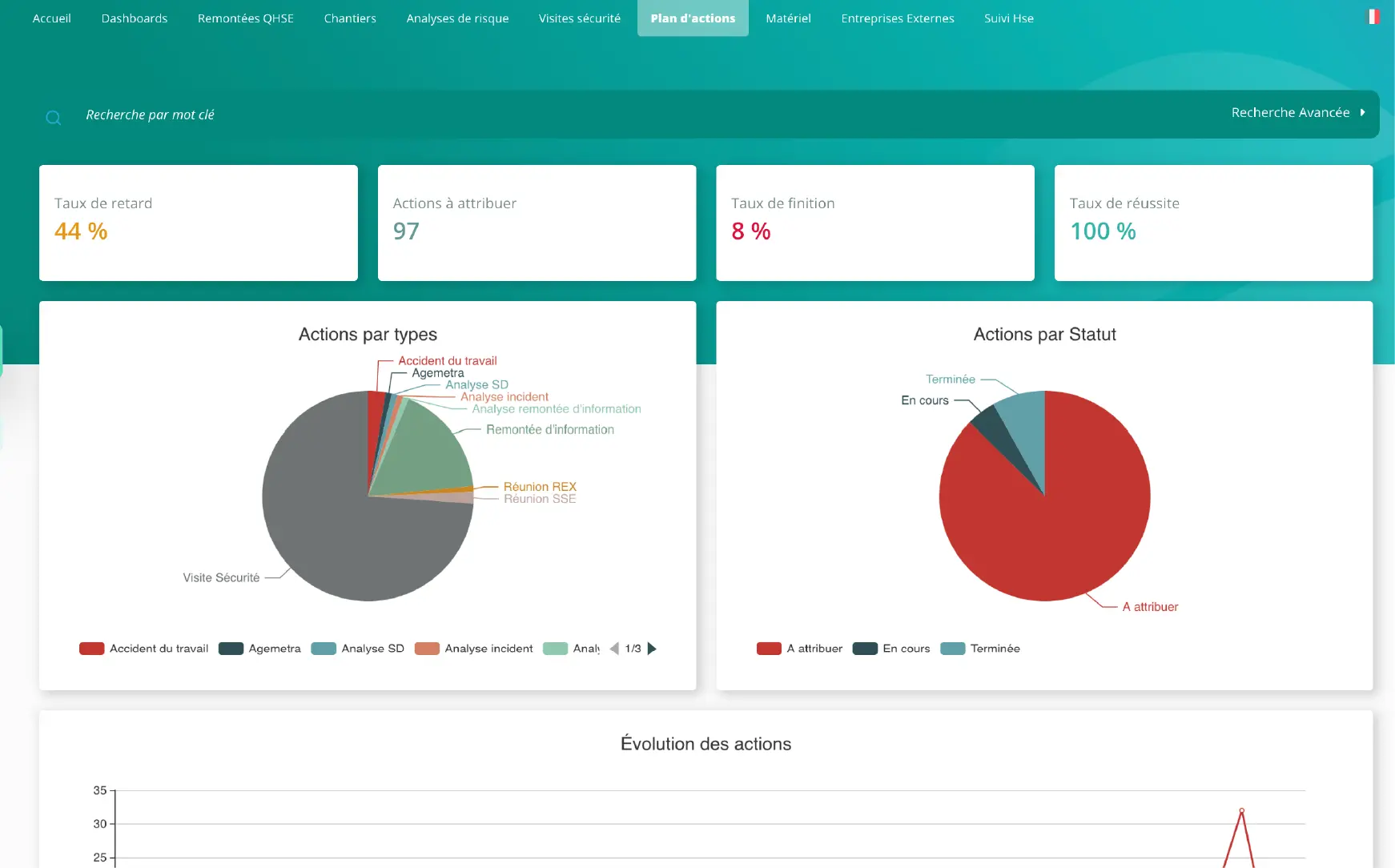Click peak data point on evolution chart
The image size is (1395, 868).
[1241, 810]
